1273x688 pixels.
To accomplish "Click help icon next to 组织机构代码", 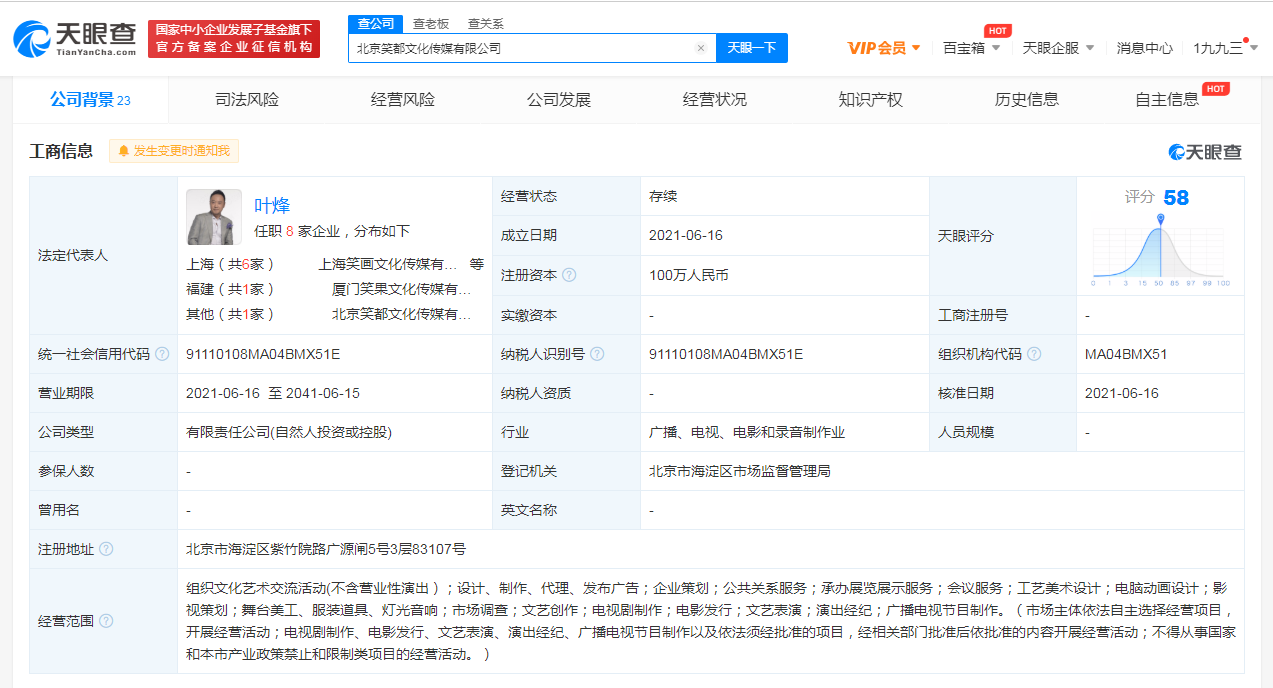I will pos(1034,354).
